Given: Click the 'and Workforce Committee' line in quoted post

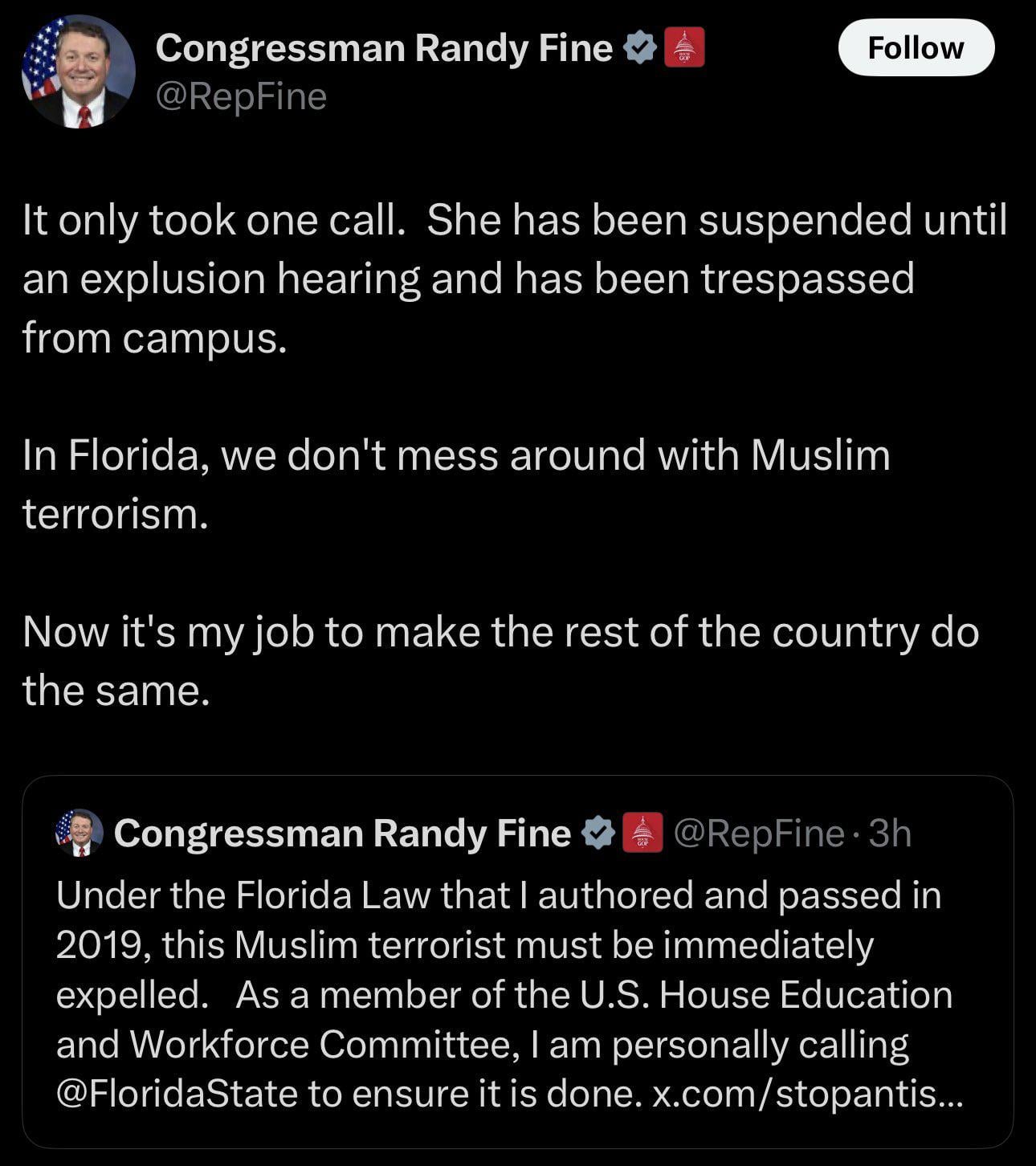Looking at the screenshot, I should [482, 1045].
